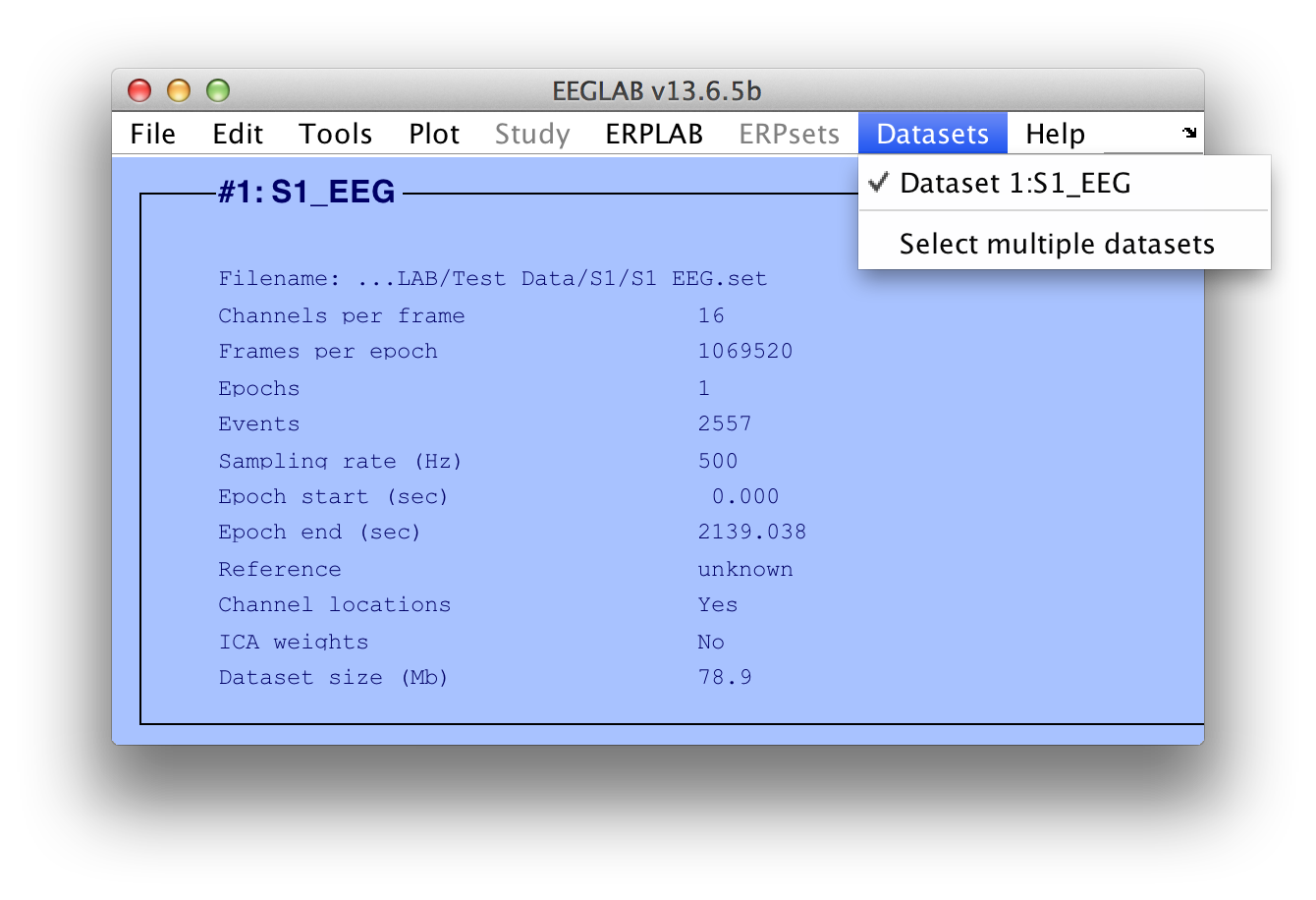This screenshot has height=900, width=1316.
Task: Click the grayed-out Study menu
Action: coord(532,134)
